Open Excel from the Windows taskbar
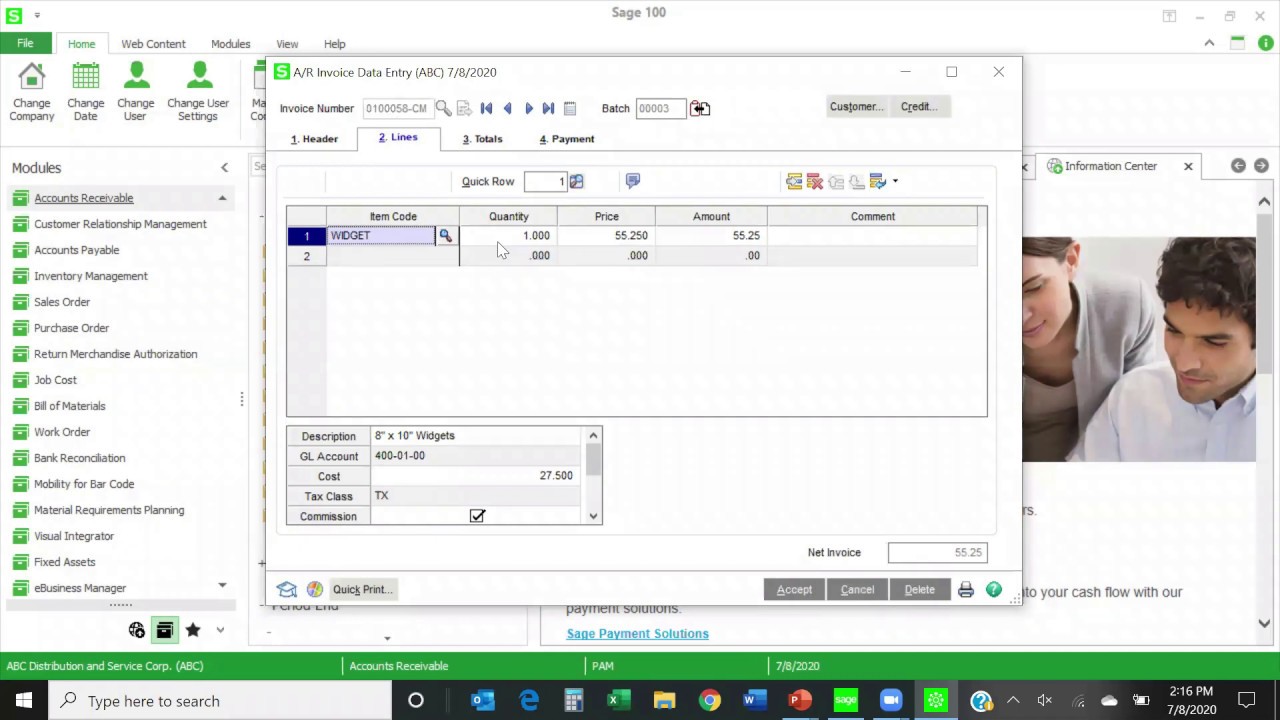Viewport: 1280px width, 720px height. [x=619, y=700]
